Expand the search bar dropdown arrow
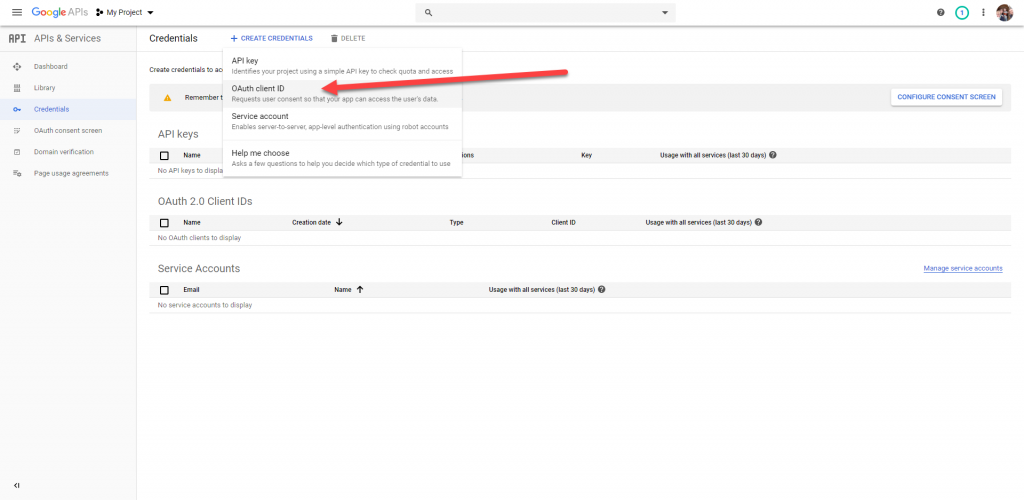 pos(665,12)
